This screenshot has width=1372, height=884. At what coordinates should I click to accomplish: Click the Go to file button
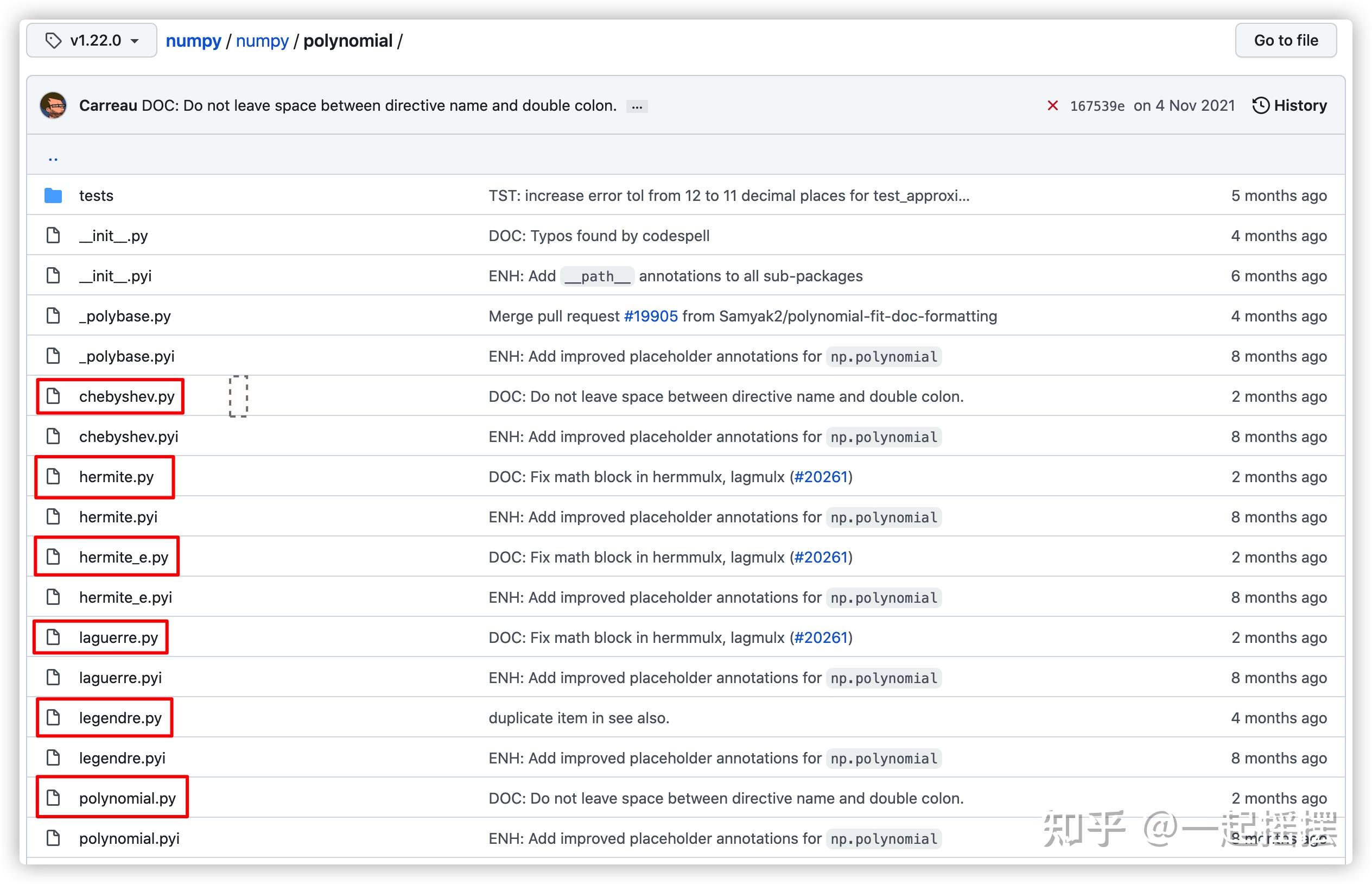[1285, 40]
